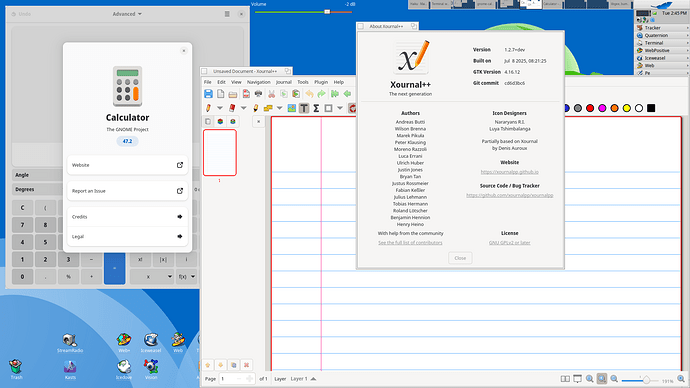Image resolution: width=690 pixels, height=388 pixels.
Task: Open the Edit menu
Action: (x=221, y=82)
